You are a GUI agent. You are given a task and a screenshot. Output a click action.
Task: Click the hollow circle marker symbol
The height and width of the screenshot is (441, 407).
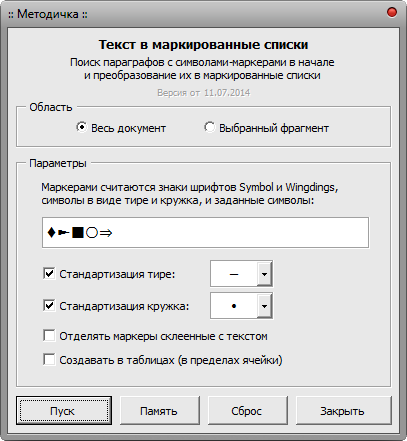tap(92, 233)
